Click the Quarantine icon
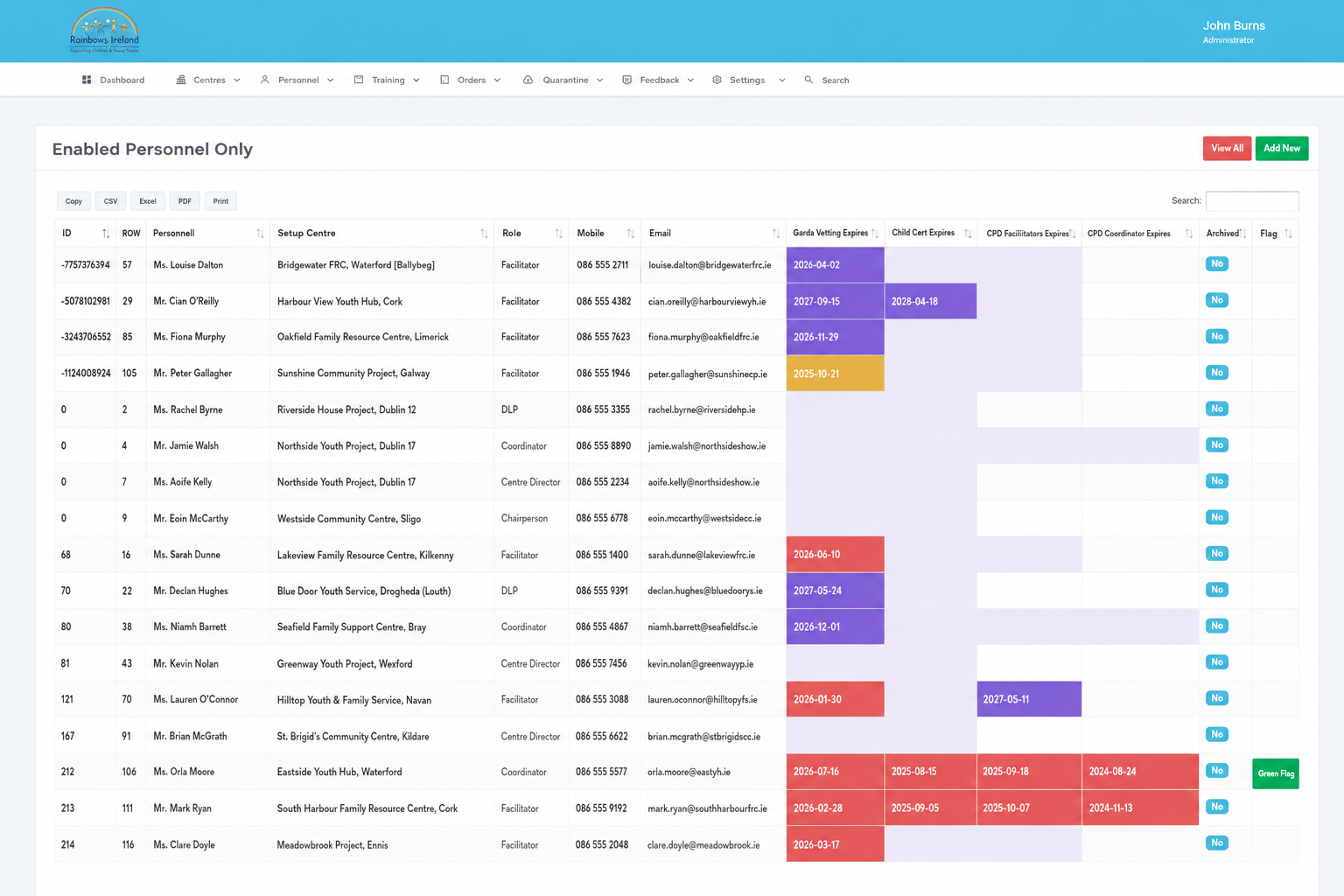The width and height of the screenshot is (1344, 896). pyautogui.click(x=528, y=80)
